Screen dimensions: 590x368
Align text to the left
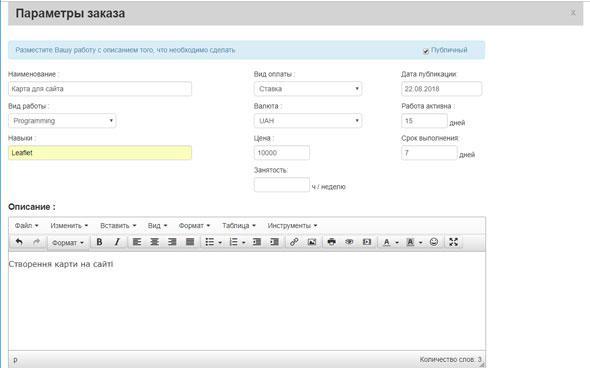click(137, 242)
